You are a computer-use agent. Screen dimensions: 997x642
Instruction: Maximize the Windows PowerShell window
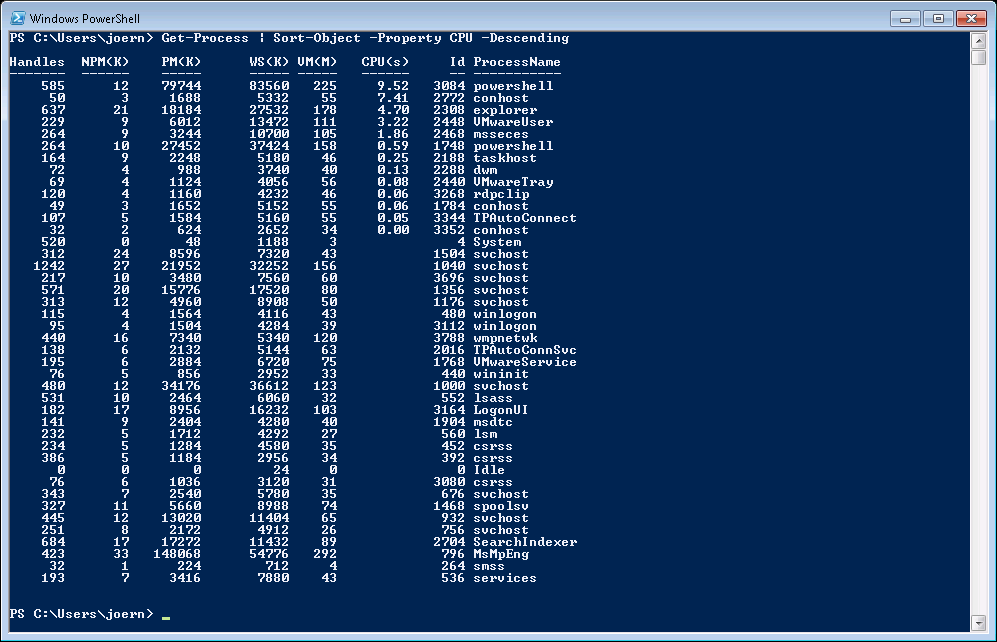[x=938, y=18]
